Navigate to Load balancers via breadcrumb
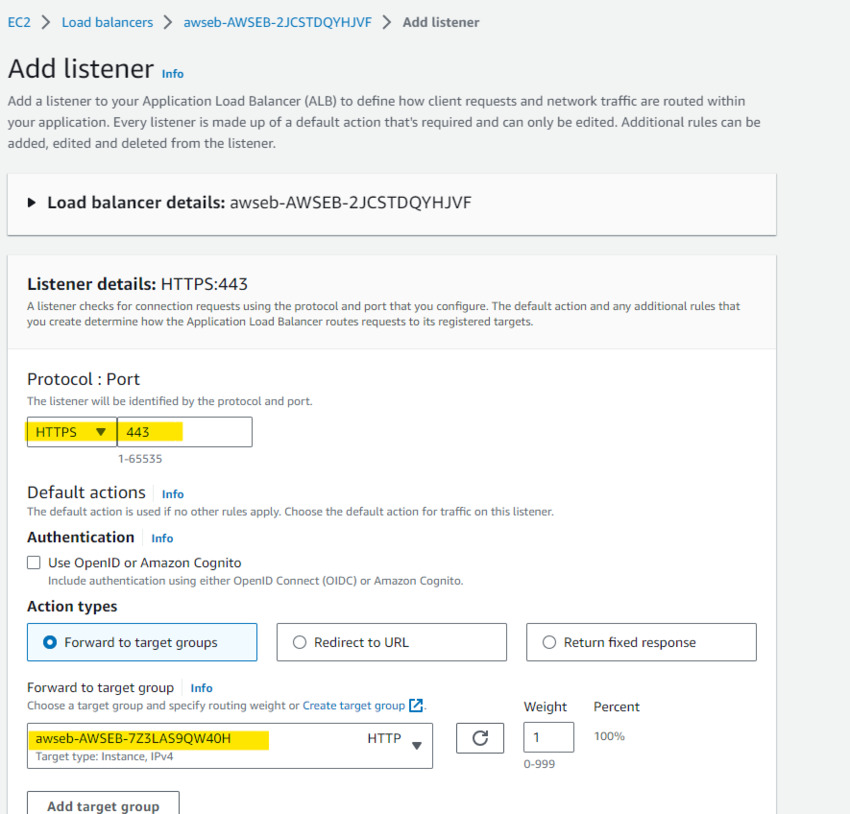 pos(107,21)
